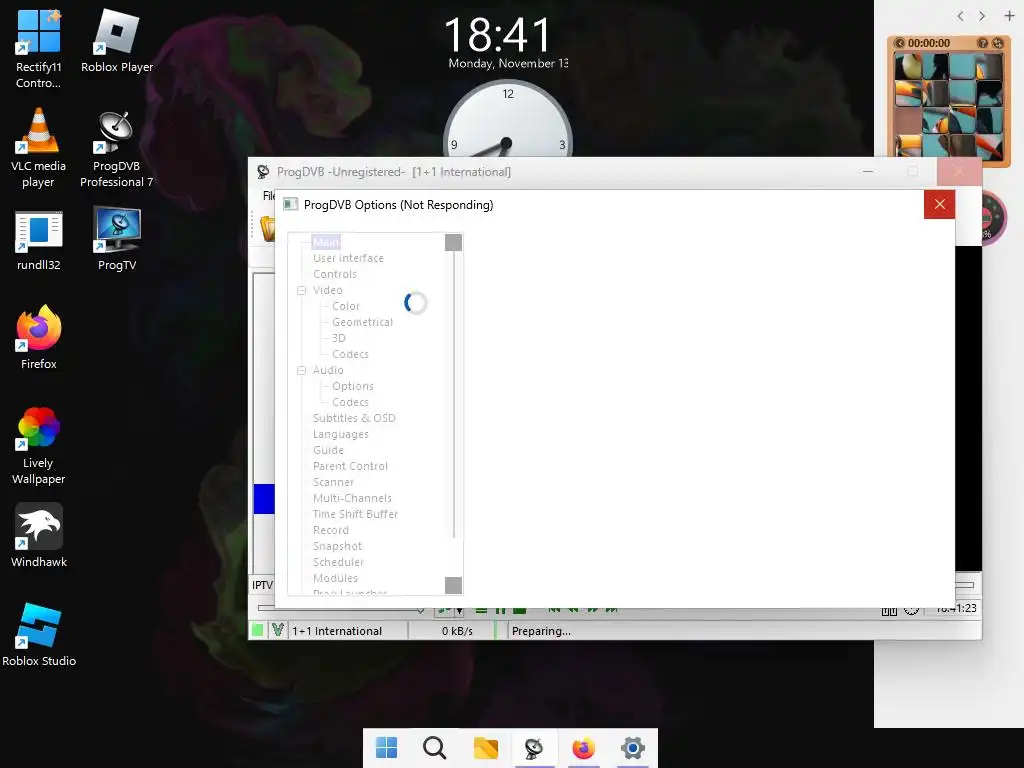
Task: Open Firefox from the taskbar
Action: (x=583, y=748)
